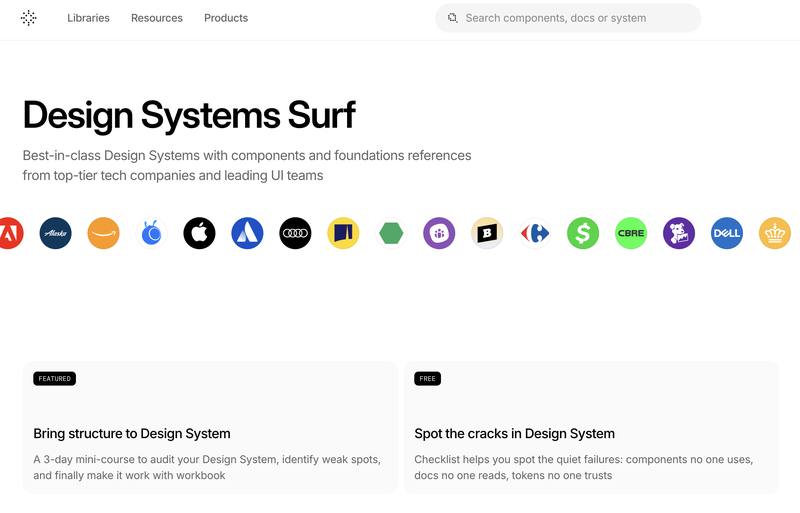This screenshot has width=800, height=513.
Task: Open the Adobe design system logo
Action: coord(10,233)
